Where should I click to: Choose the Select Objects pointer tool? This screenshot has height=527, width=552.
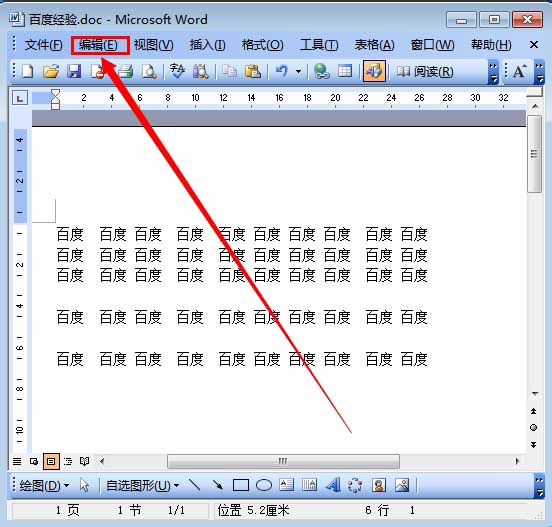coord(84,485)
